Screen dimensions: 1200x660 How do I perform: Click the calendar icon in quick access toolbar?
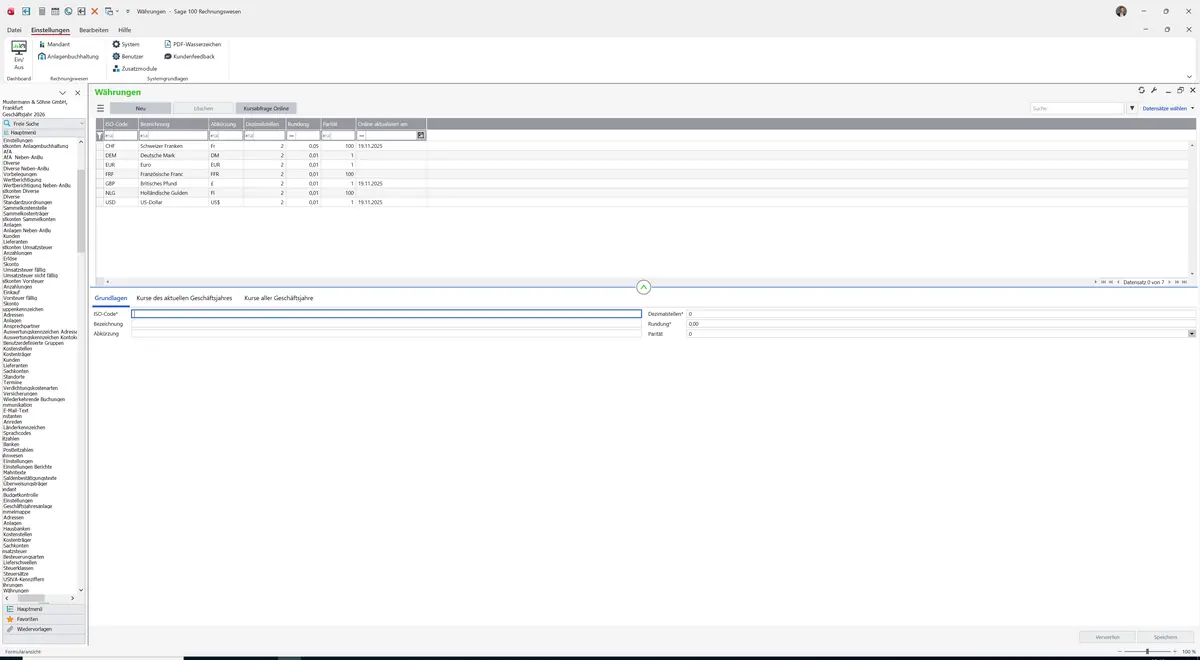click(x=54, y=11)
